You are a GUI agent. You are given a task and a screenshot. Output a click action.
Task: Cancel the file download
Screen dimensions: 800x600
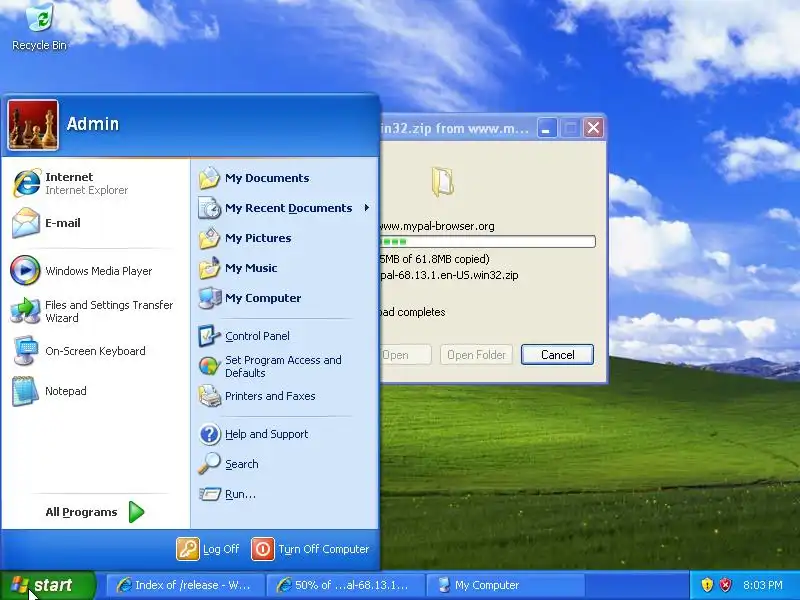[557, 355]
